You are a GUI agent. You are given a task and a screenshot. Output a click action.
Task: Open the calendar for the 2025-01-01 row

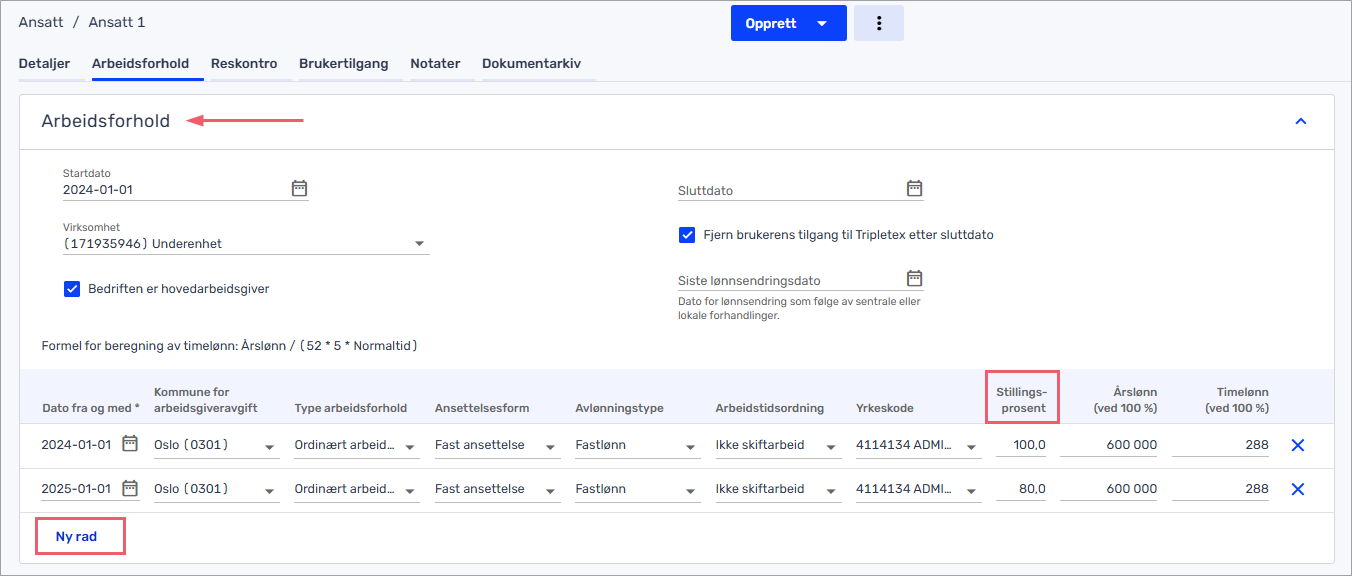[x=130, y=488]
